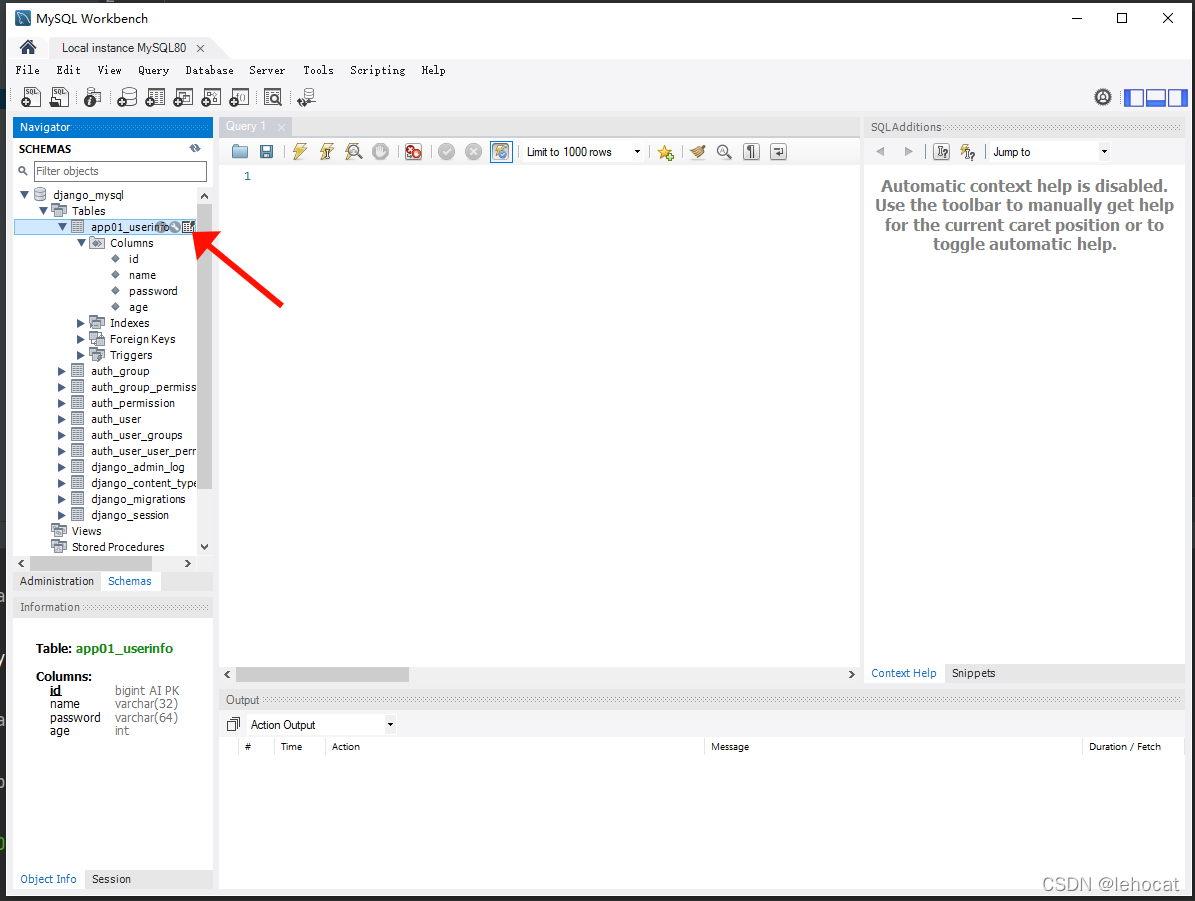The image size is (1195, 901).
Task: Switch to the Session tab
Action: pos(111,879)
